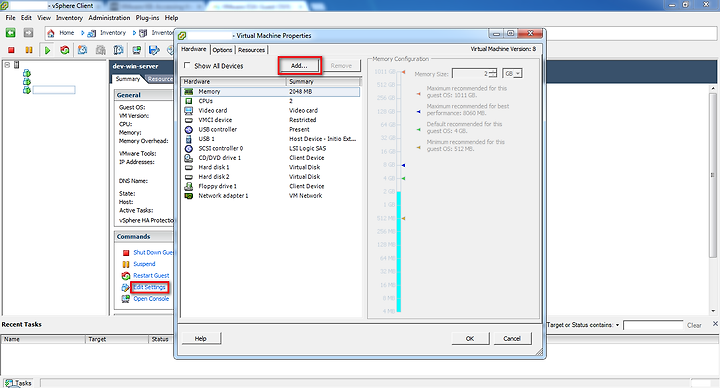The width and height of the screenshot is (720, 388).
Task: Click the Cancel button
Action: pyautogui.click(x=512, y=338)
